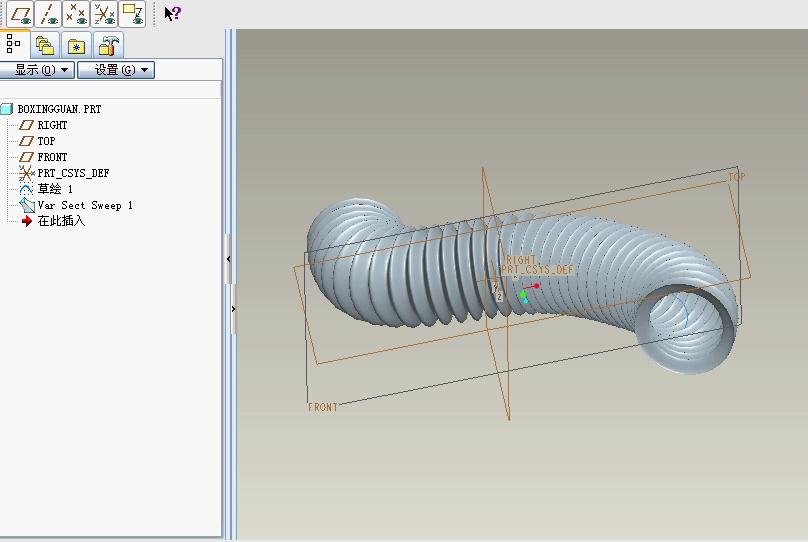This screenshot has height=542, width=808.
Task: Click the sweep icon beside Var Sect Sweep
Action: (27, 205)
